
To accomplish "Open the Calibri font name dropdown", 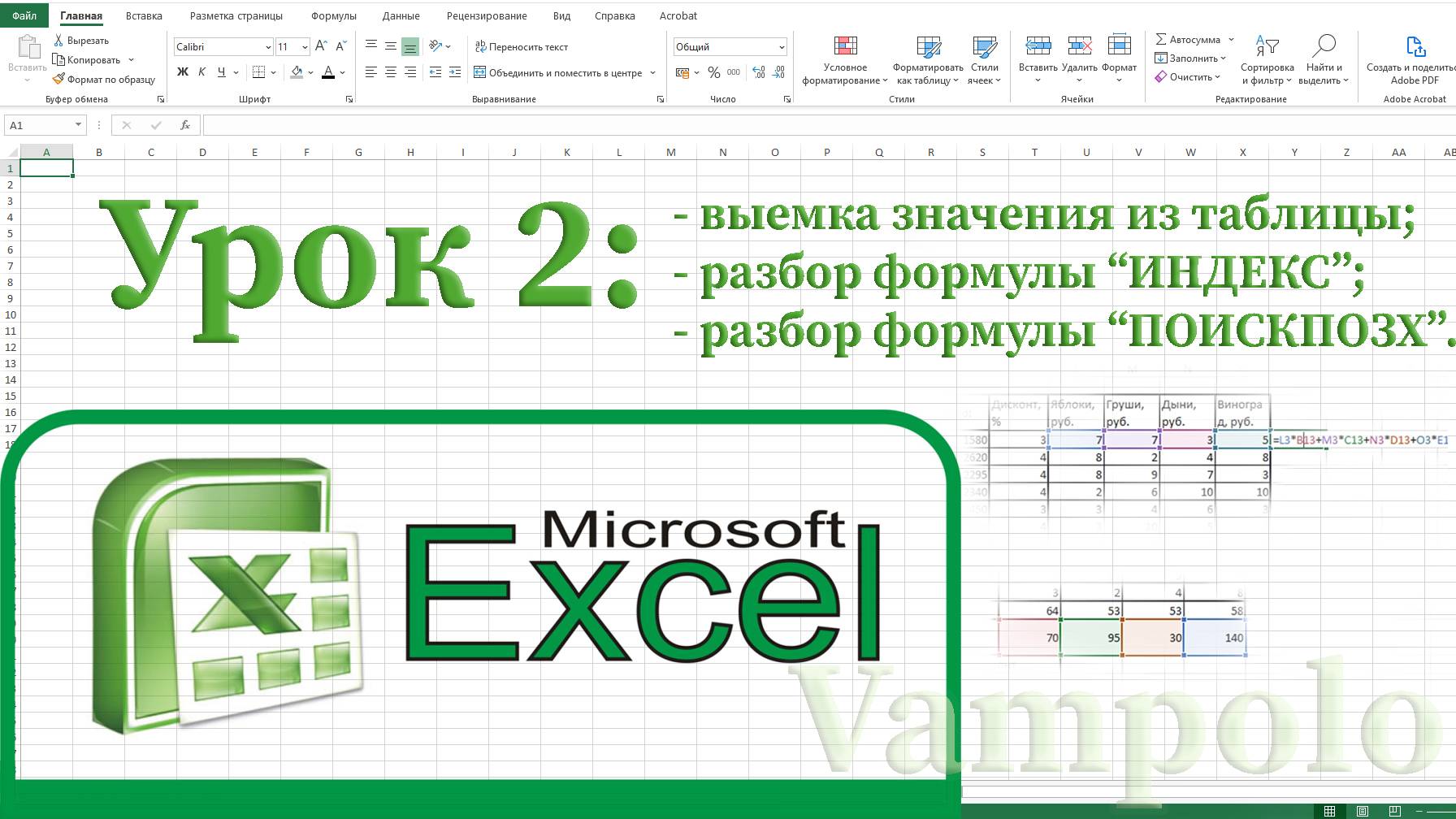I will coord(267,47).
